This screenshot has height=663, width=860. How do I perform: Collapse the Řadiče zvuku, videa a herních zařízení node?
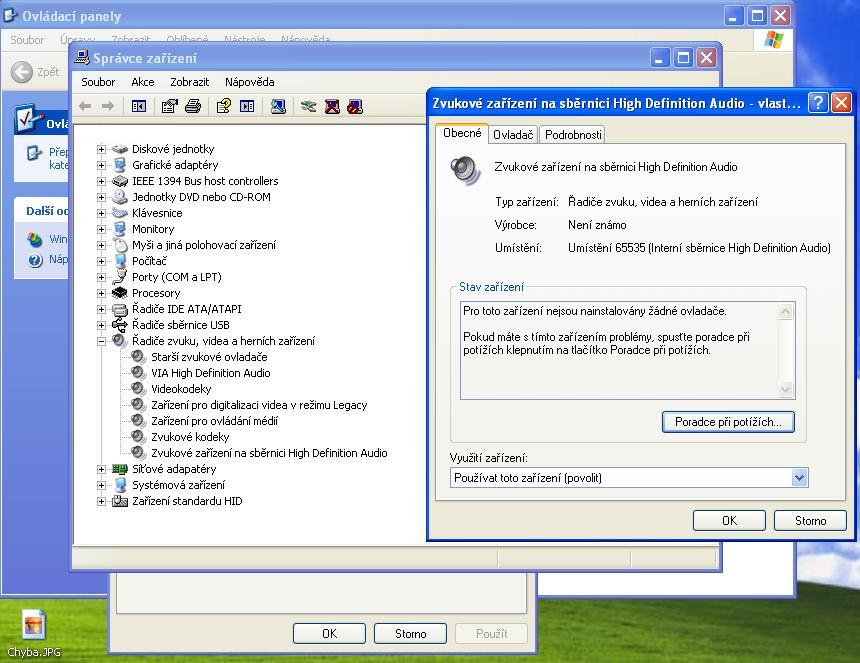(x=101, y=341)
